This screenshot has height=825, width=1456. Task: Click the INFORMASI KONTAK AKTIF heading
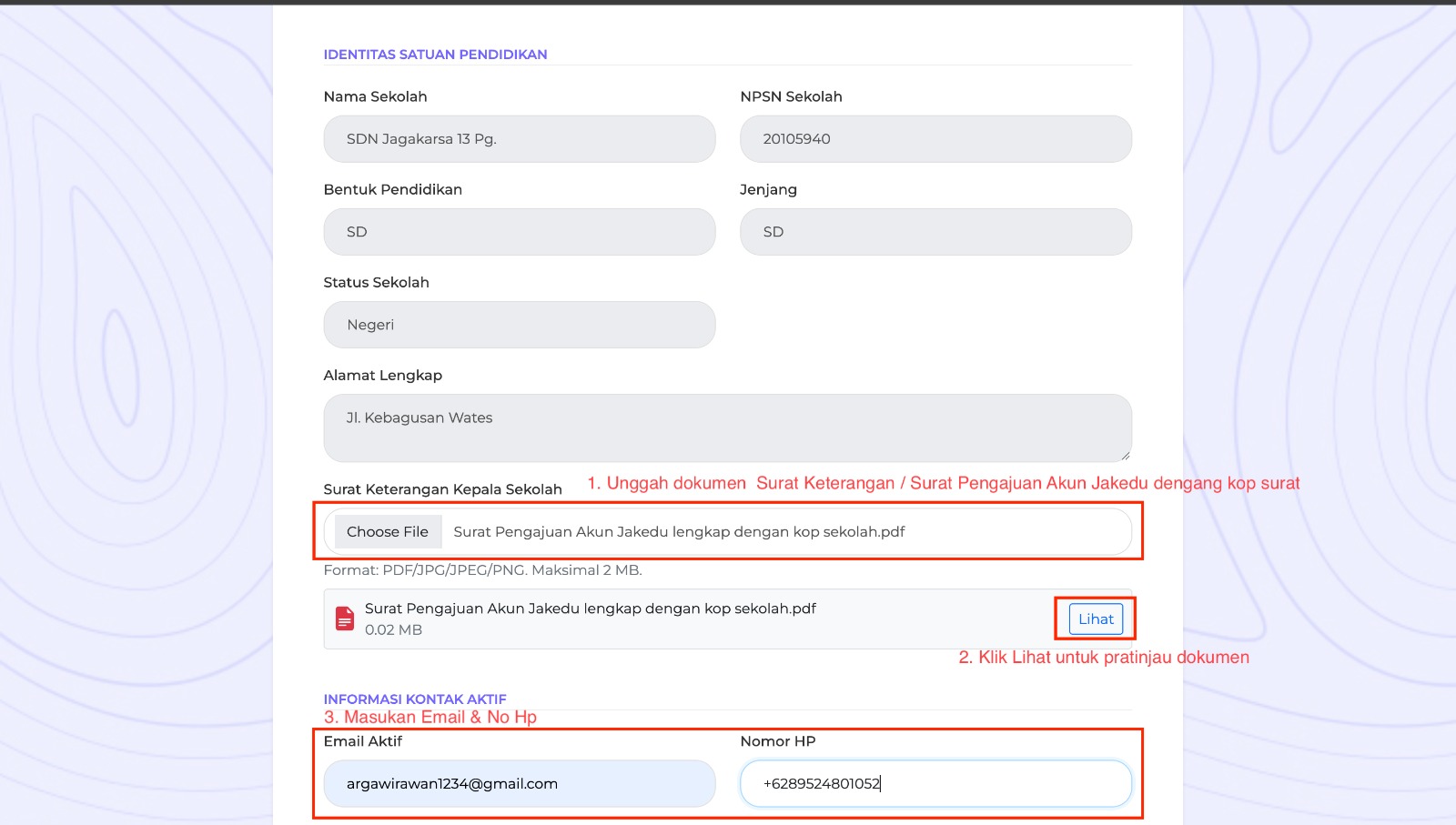[415, 699]
